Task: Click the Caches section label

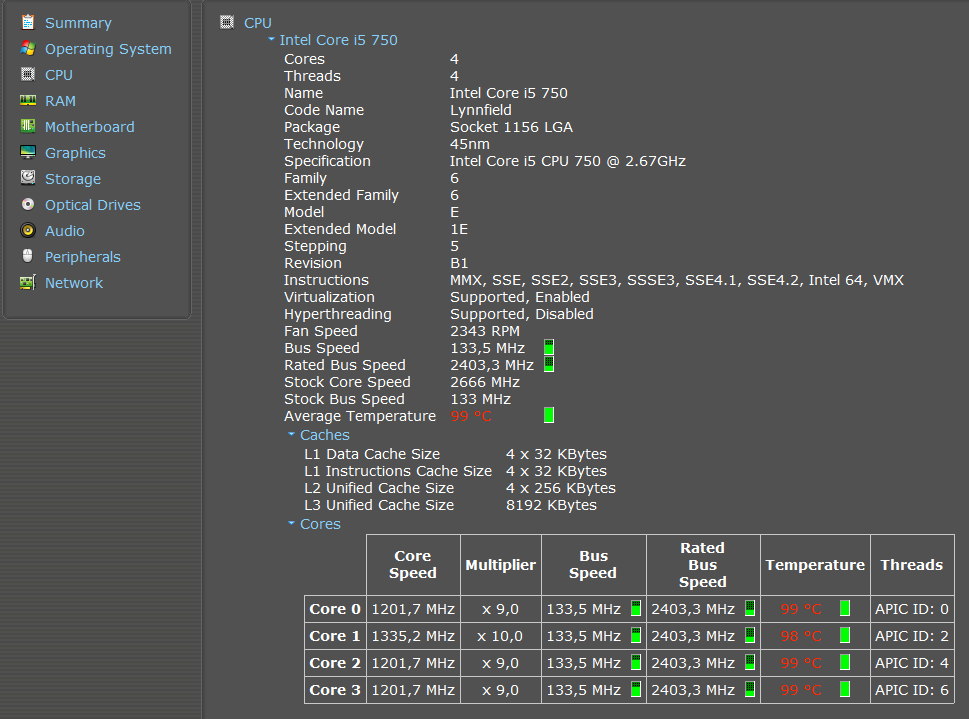Action: (324, 435)
